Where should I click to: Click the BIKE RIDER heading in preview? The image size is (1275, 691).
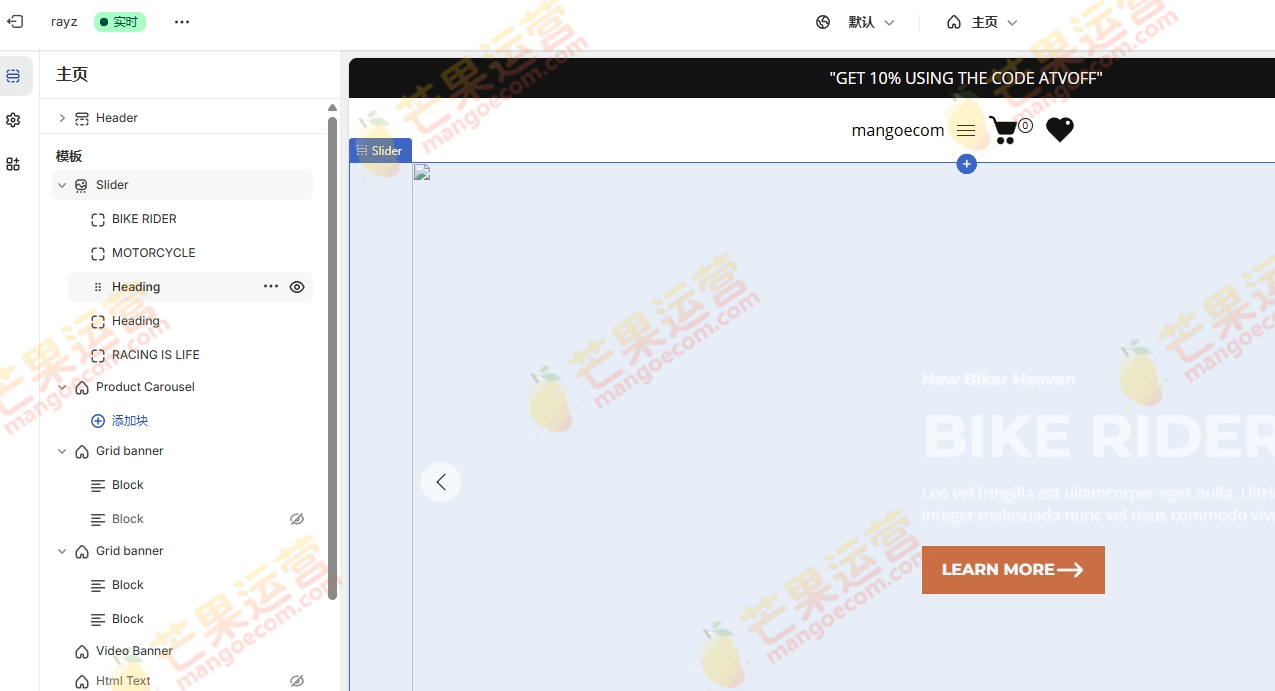tap(1098, 436)
